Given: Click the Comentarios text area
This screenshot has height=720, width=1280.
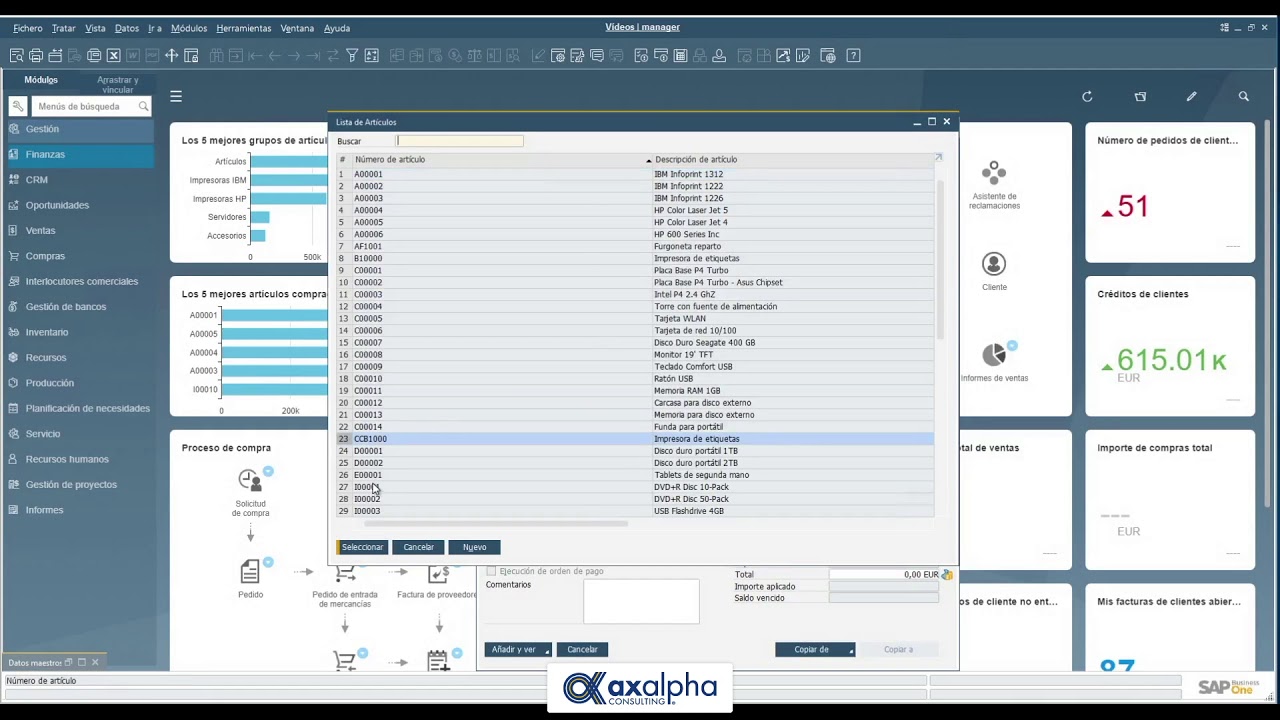Looking at the screenshot, I should (641, 601).
